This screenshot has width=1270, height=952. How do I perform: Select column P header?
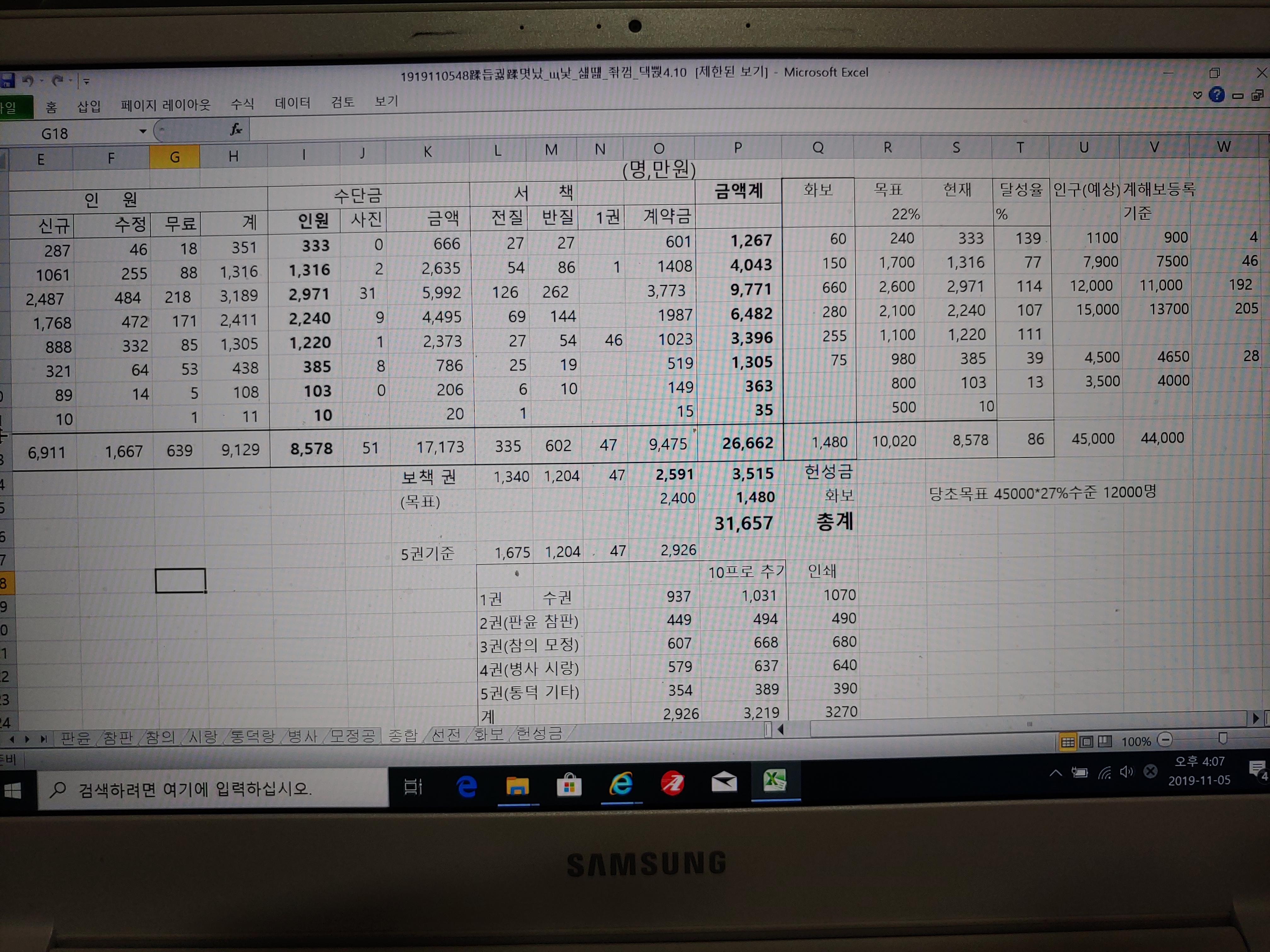tap(738, 148)
